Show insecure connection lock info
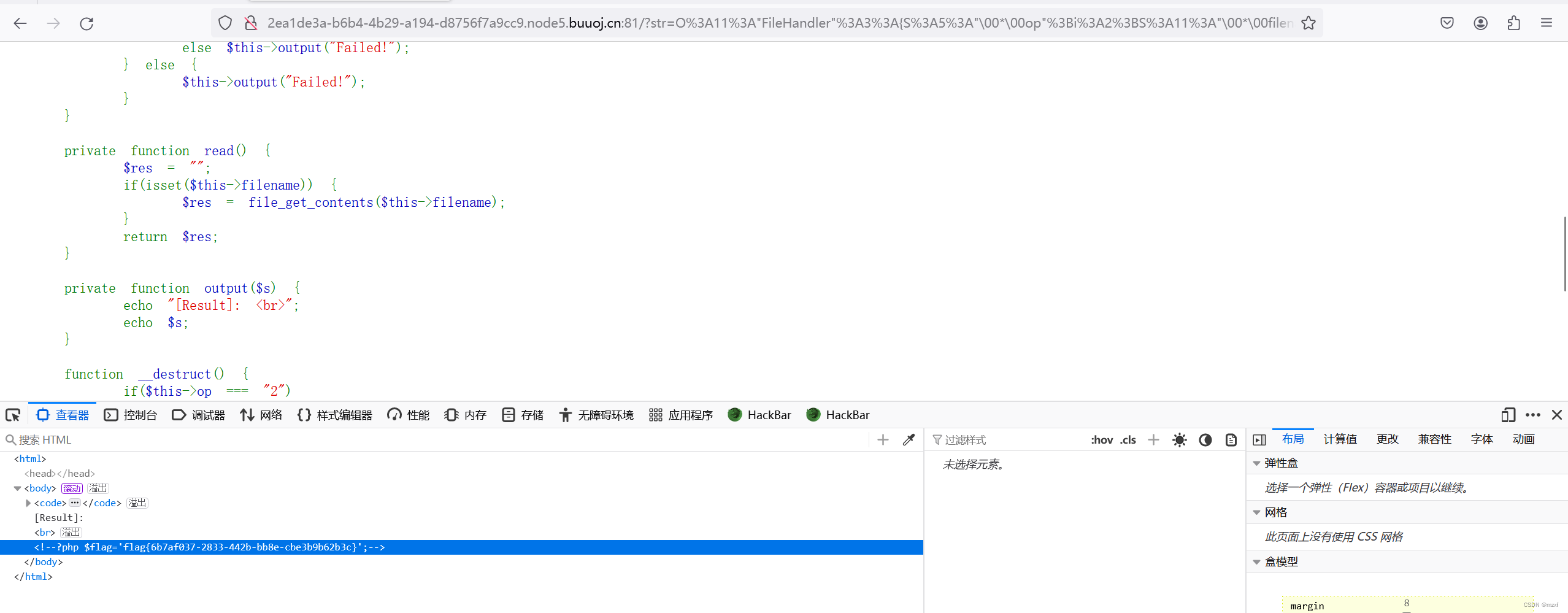Viewport: 1568px width, 613px height. [x=251, y=23]
